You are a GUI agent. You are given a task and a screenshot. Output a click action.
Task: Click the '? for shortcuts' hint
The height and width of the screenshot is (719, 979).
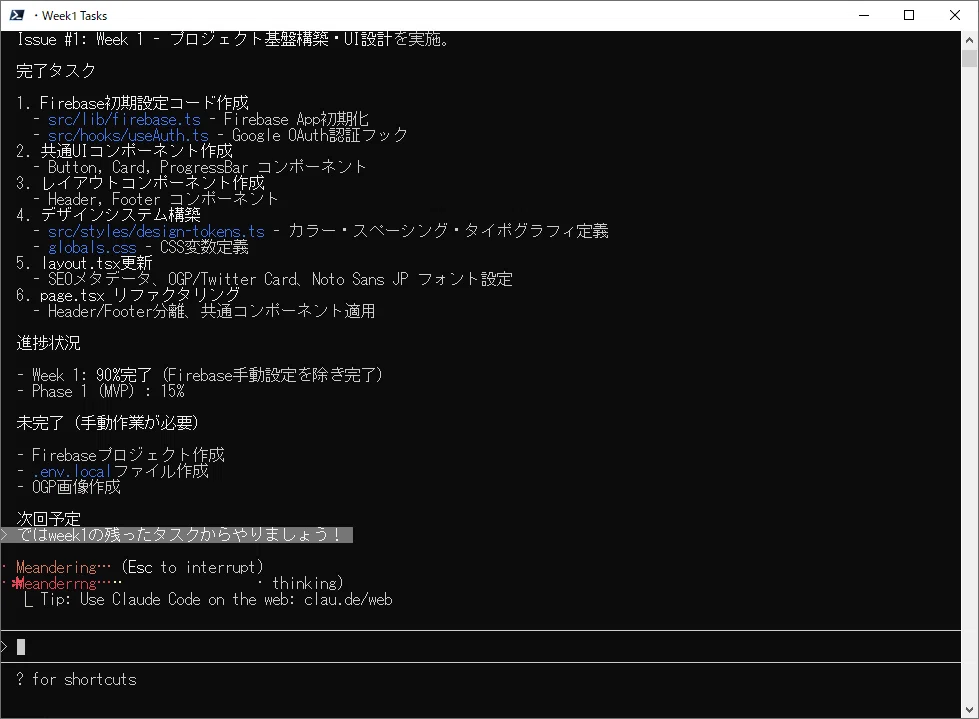point(76,679)
